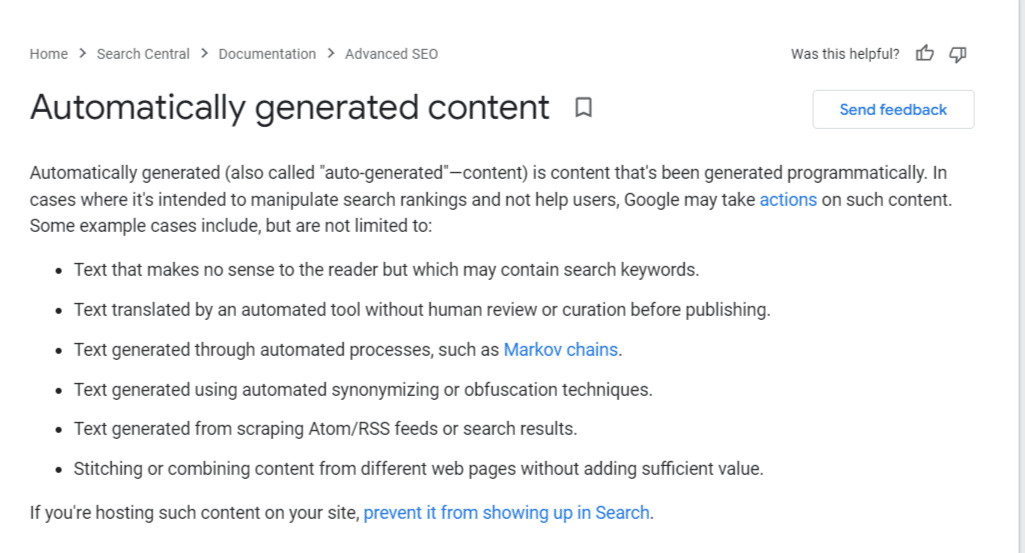Go to the Home breadcrumb
1025x553 pixels.
pos(48,54)
